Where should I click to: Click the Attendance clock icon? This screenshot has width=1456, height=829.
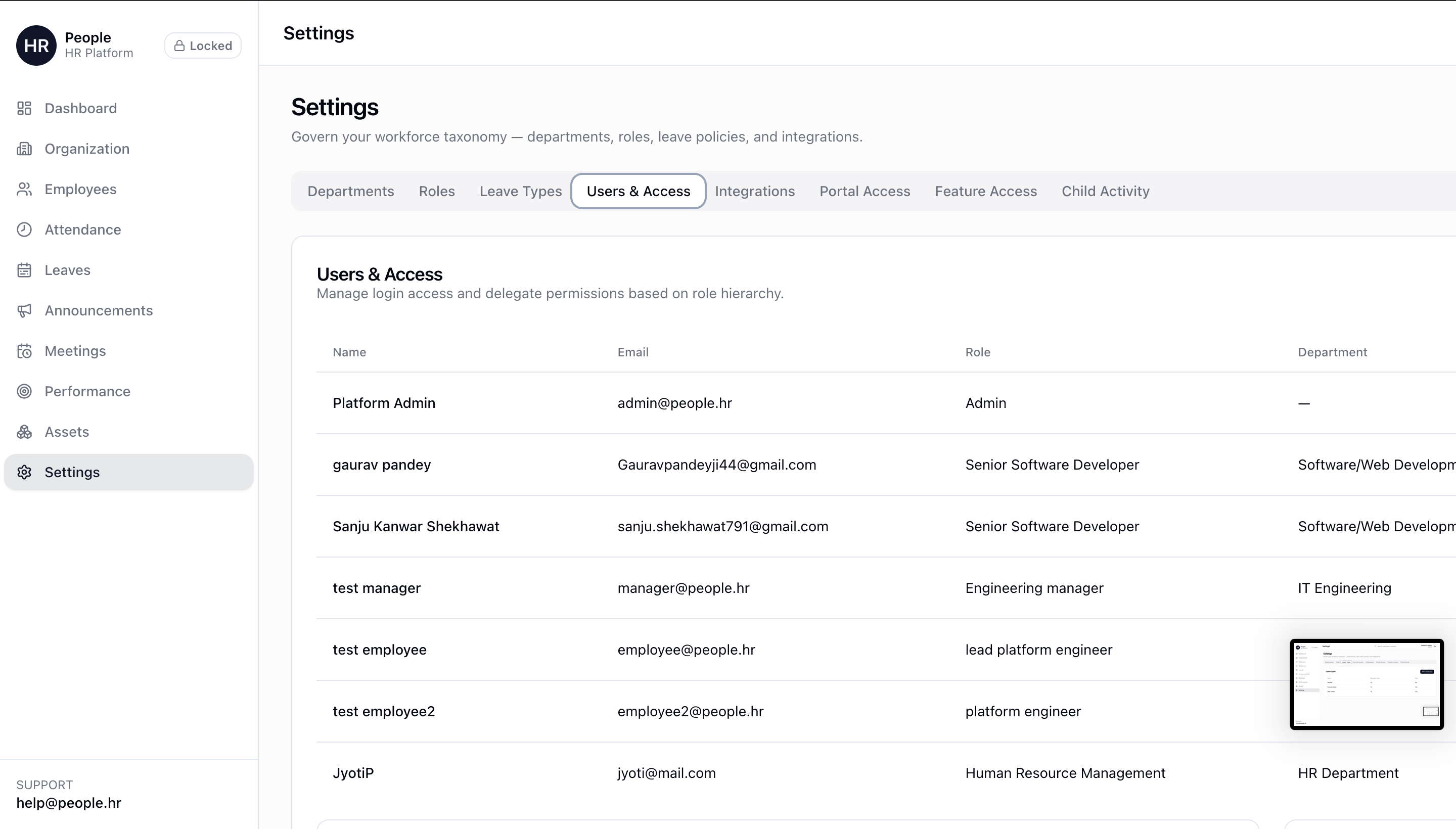(24, 229)
